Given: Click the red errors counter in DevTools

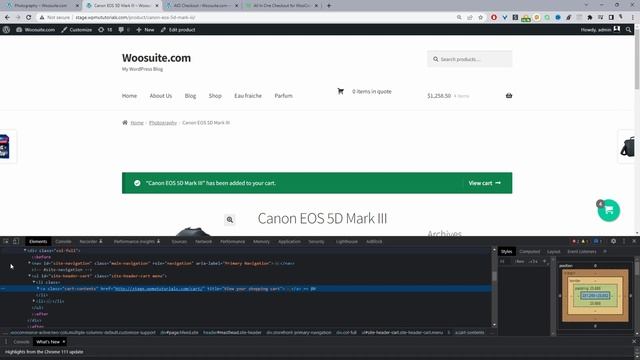Looking at the screenshot, I should pos(576,241).
